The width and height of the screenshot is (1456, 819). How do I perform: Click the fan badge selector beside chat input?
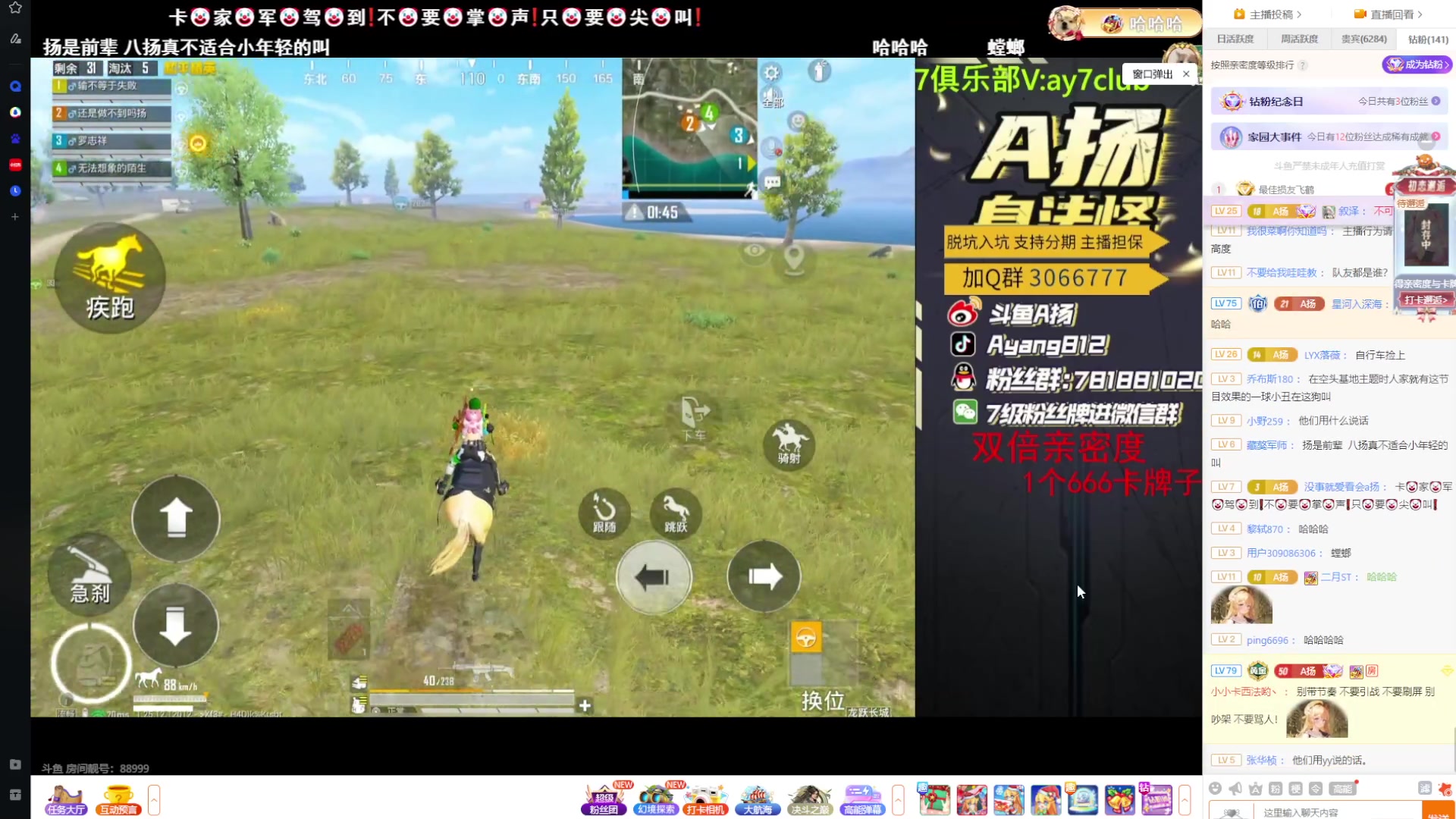pos(1233,811)
